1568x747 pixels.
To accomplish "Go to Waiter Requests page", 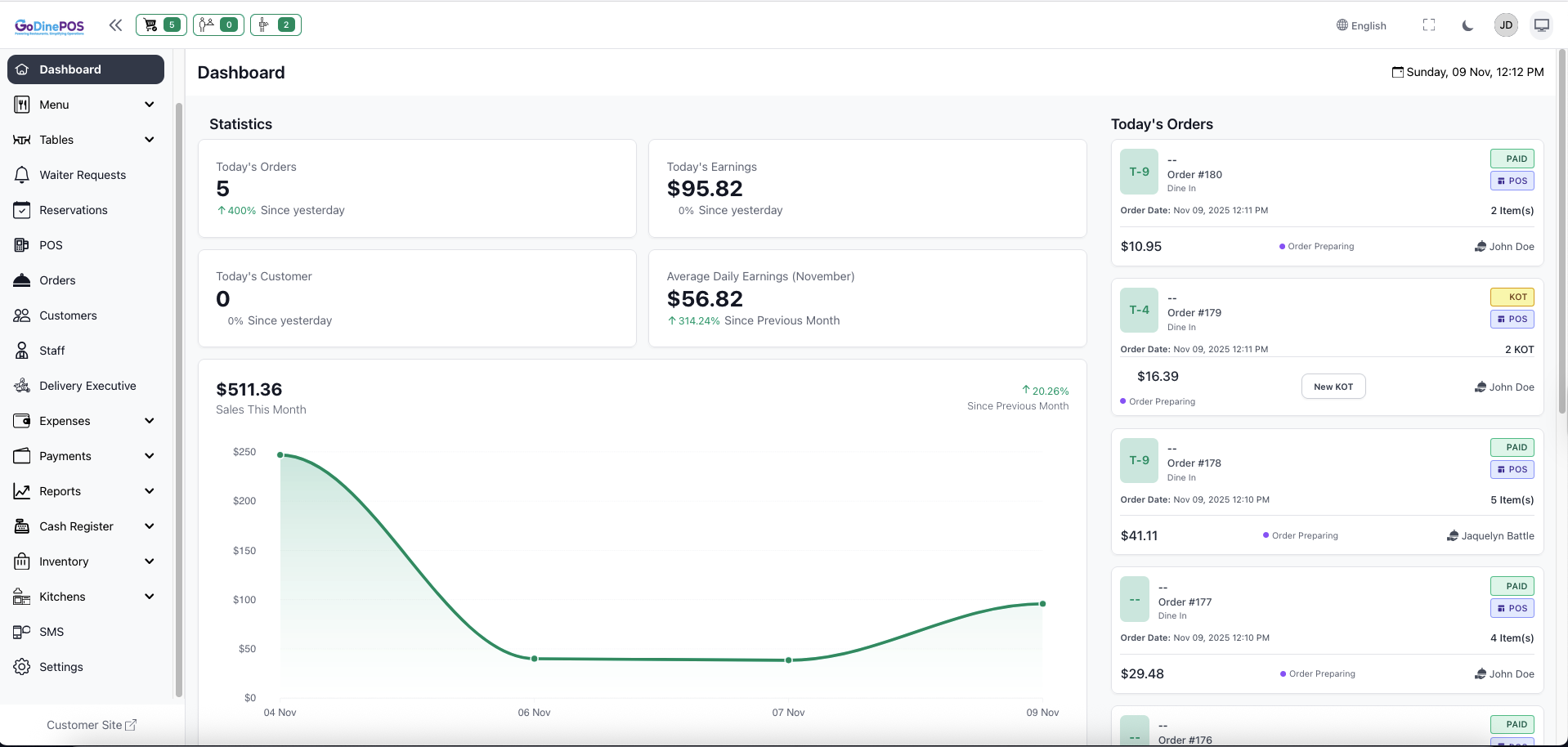I will pos(83,175).
